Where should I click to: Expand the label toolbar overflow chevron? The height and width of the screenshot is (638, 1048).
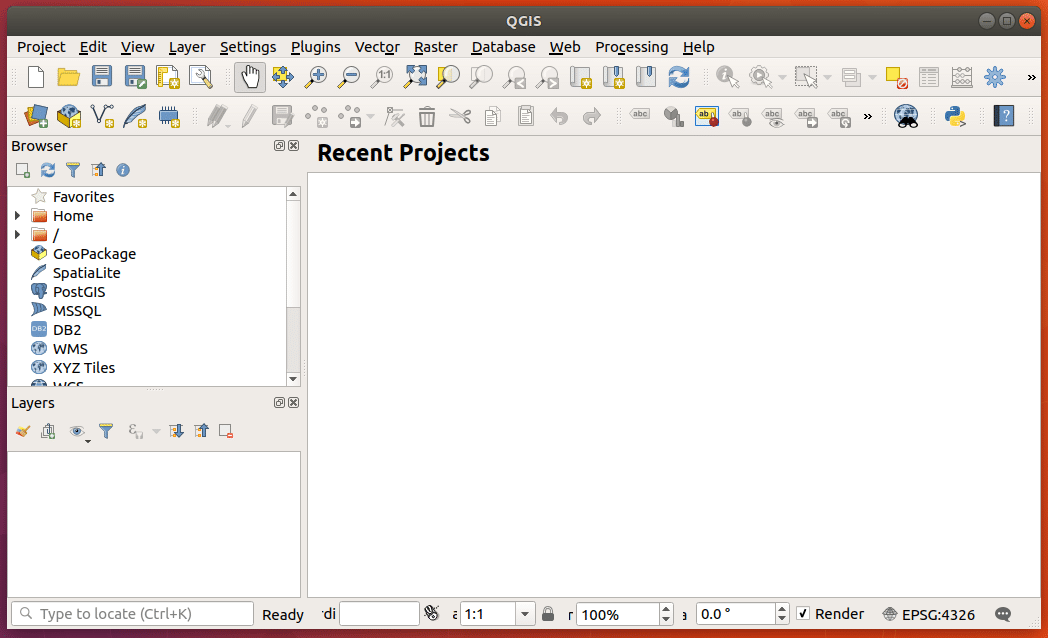click(x=868, y=117)
